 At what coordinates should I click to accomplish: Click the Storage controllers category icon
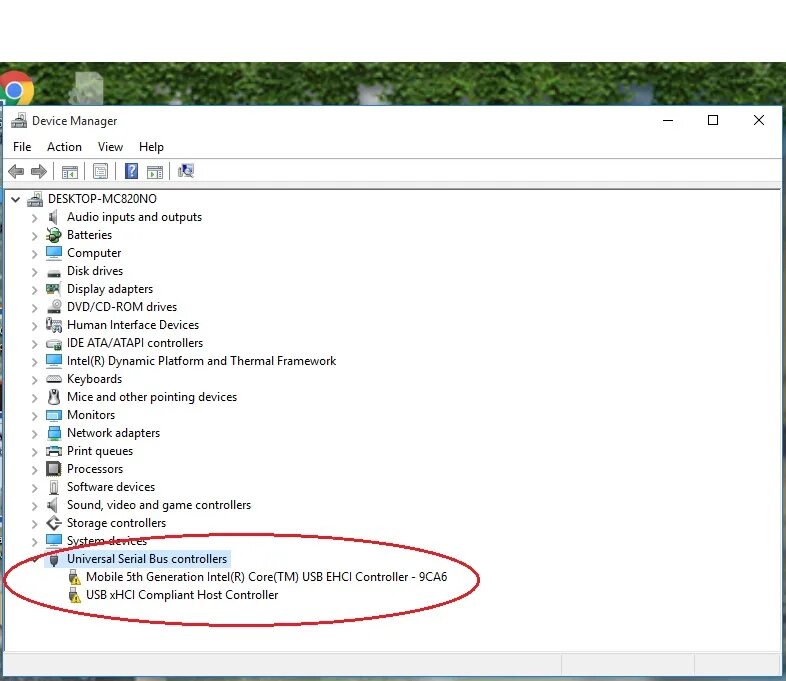pos(54,523)
